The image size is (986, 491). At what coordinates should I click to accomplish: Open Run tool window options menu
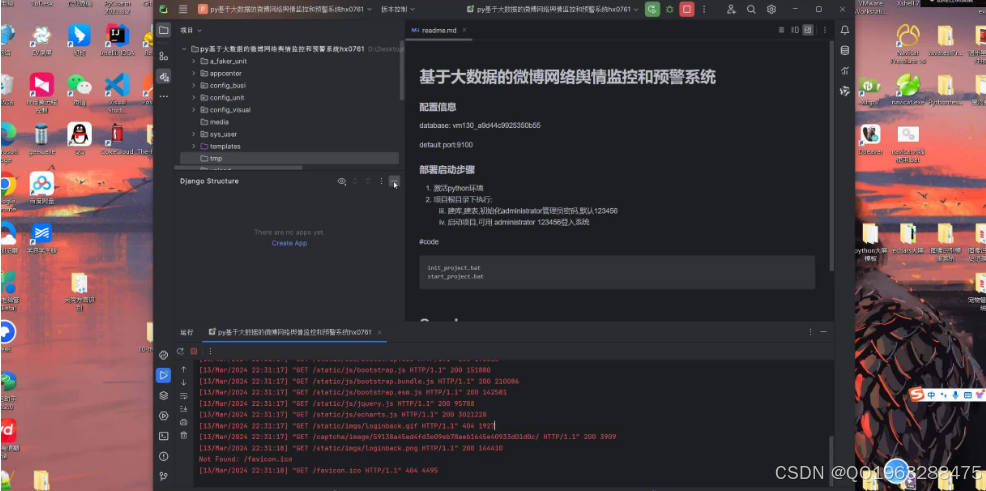[810, 332]
